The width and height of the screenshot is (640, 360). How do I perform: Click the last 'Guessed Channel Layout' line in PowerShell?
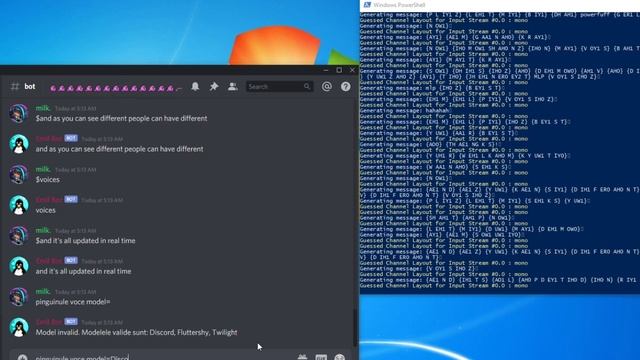click(x=444, y=286)
